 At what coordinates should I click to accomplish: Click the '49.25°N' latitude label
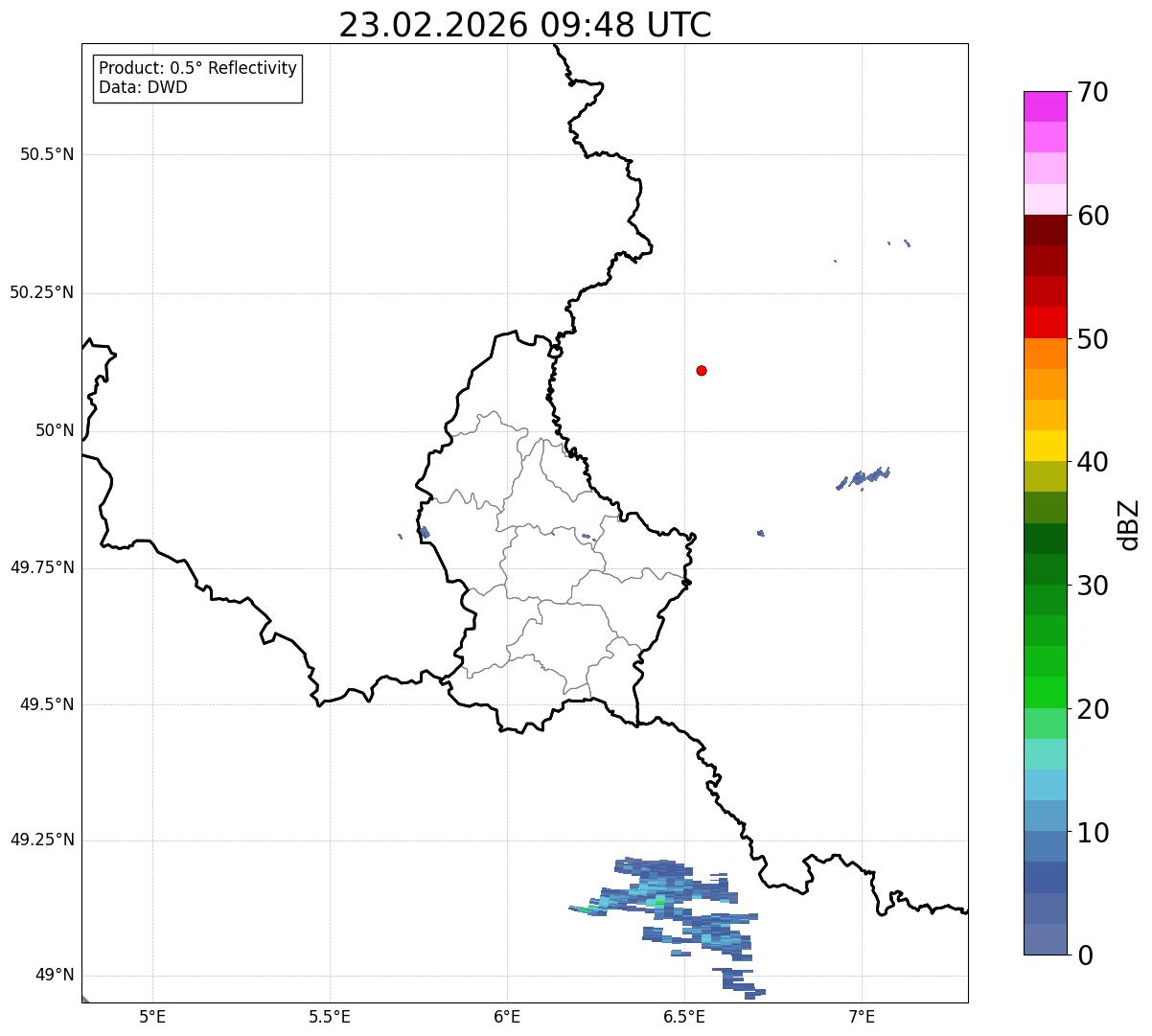(x=41, y=840)
